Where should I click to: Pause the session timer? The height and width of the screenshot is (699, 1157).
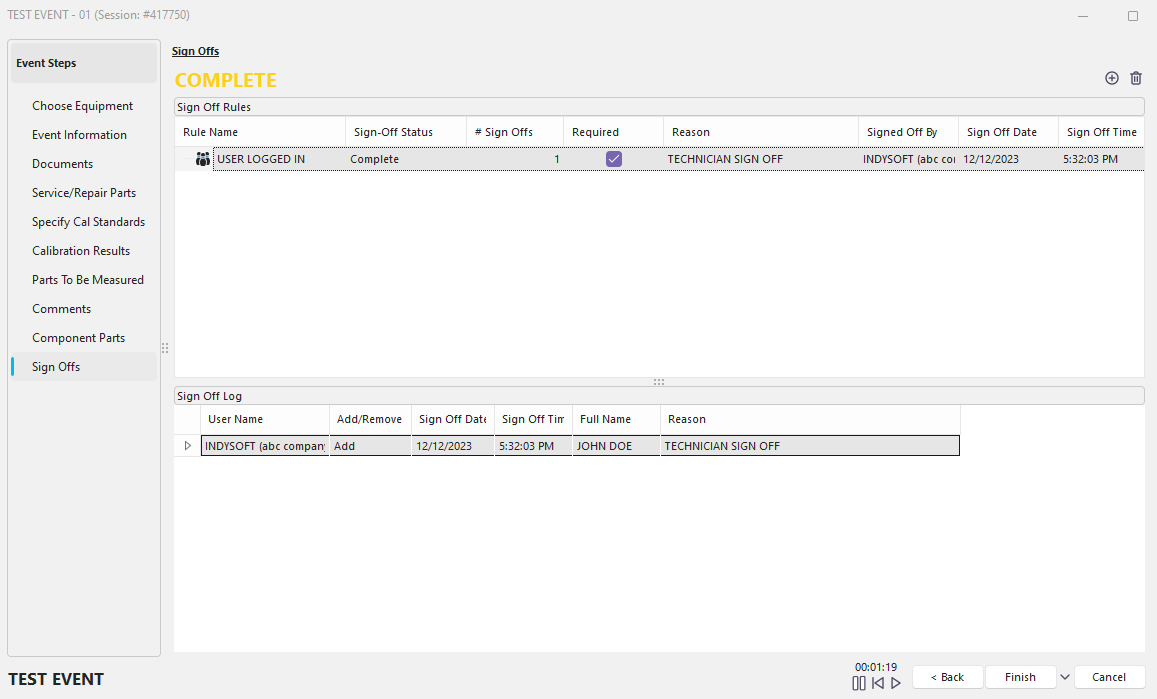point(859,683)
